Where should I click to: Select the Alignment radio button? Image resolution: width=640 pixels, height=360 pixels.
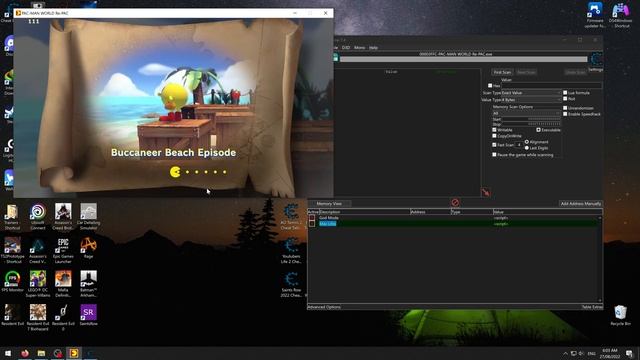click(x=527, y=142)
